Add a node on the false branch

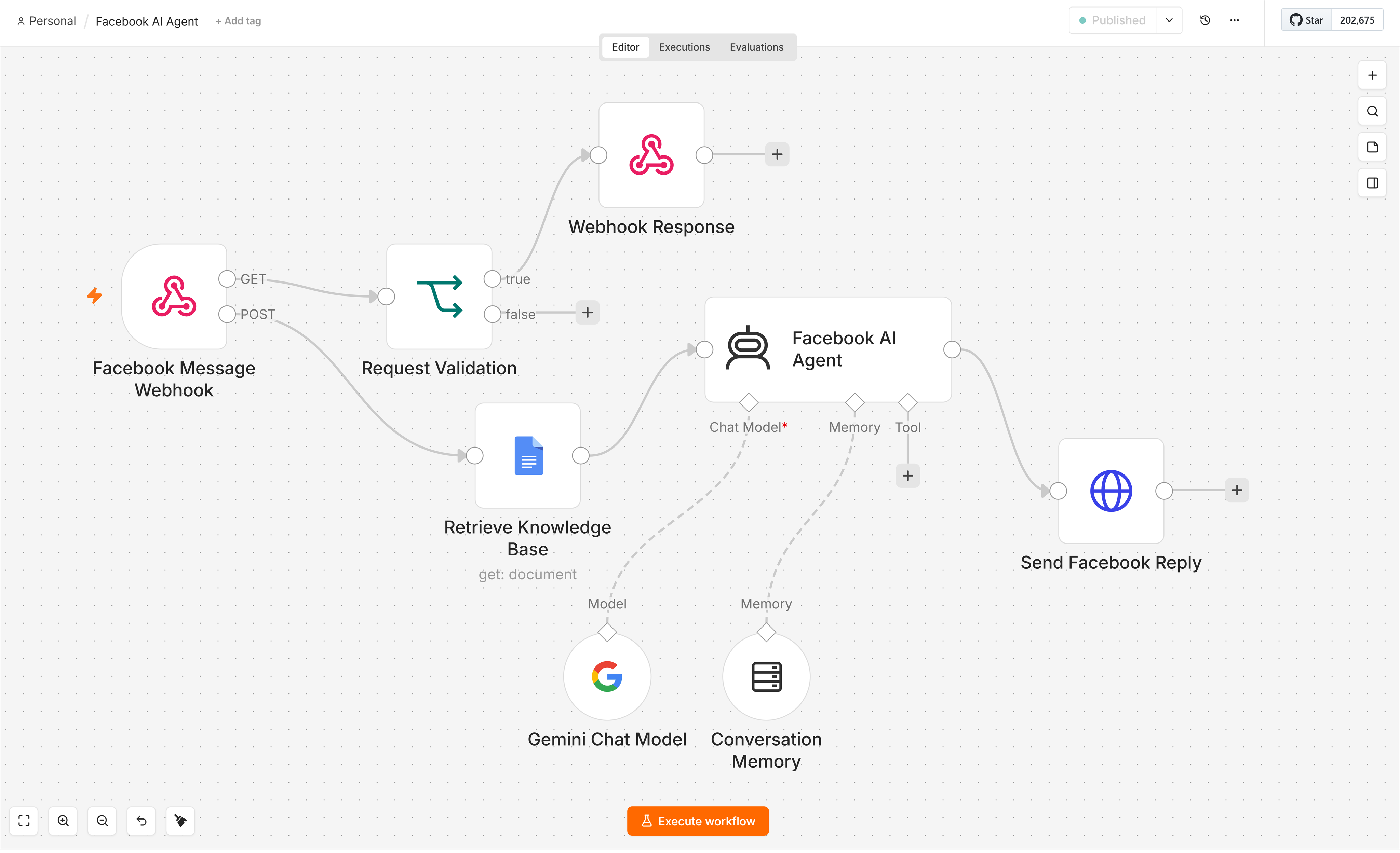[x=588, y=312]
